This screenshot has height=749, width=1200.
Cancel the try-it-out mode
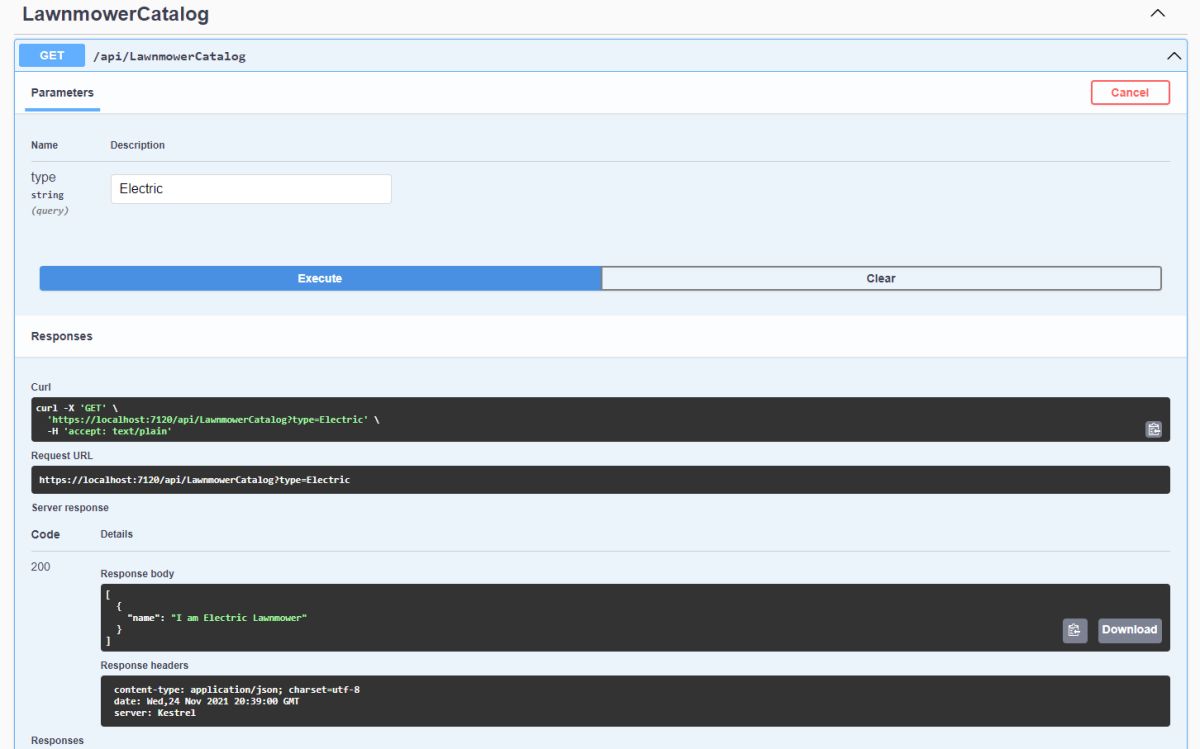click(1130, 92)
